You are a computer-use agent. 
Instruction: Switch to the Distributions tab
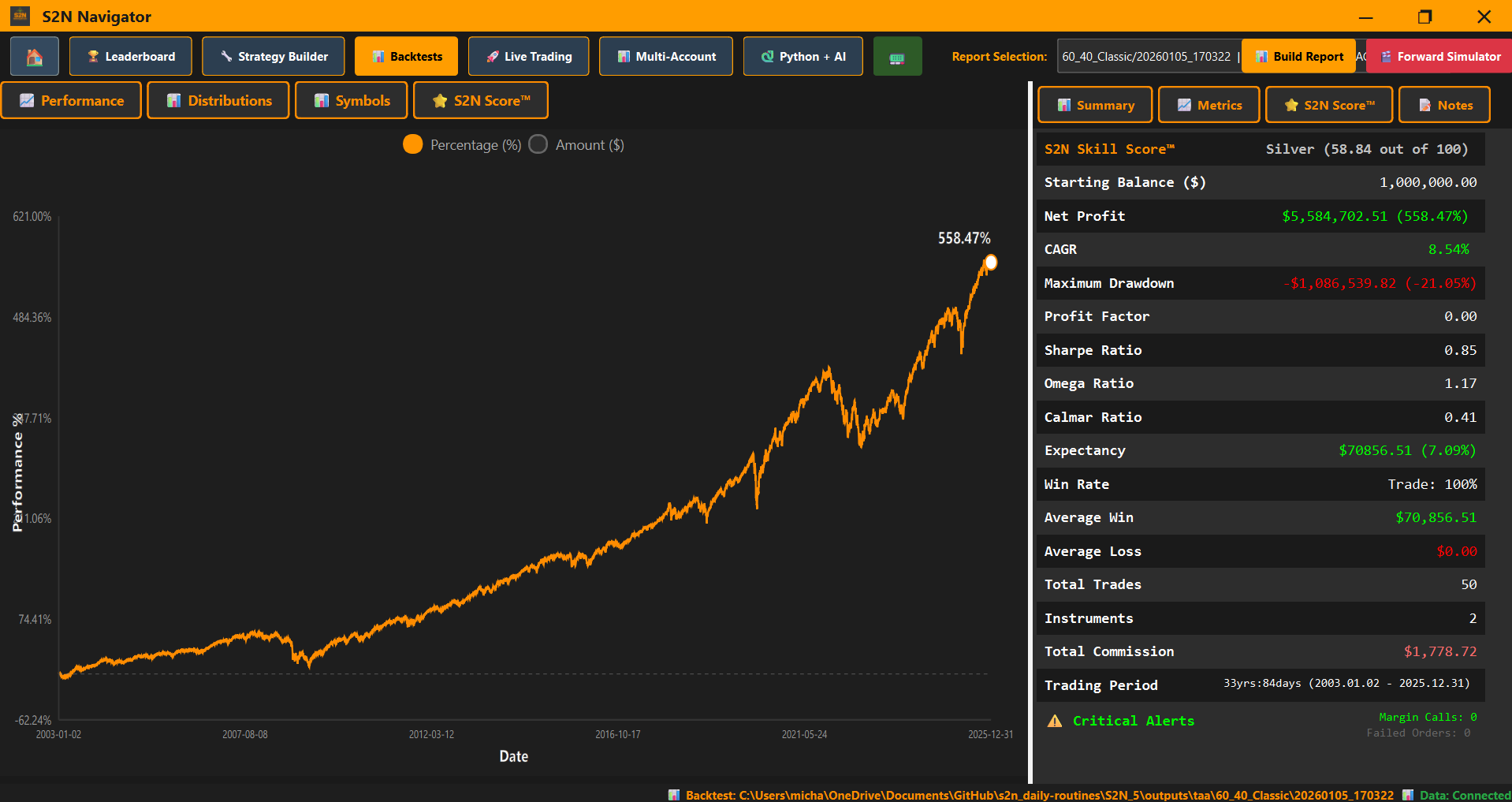click(x=218, y=101)
